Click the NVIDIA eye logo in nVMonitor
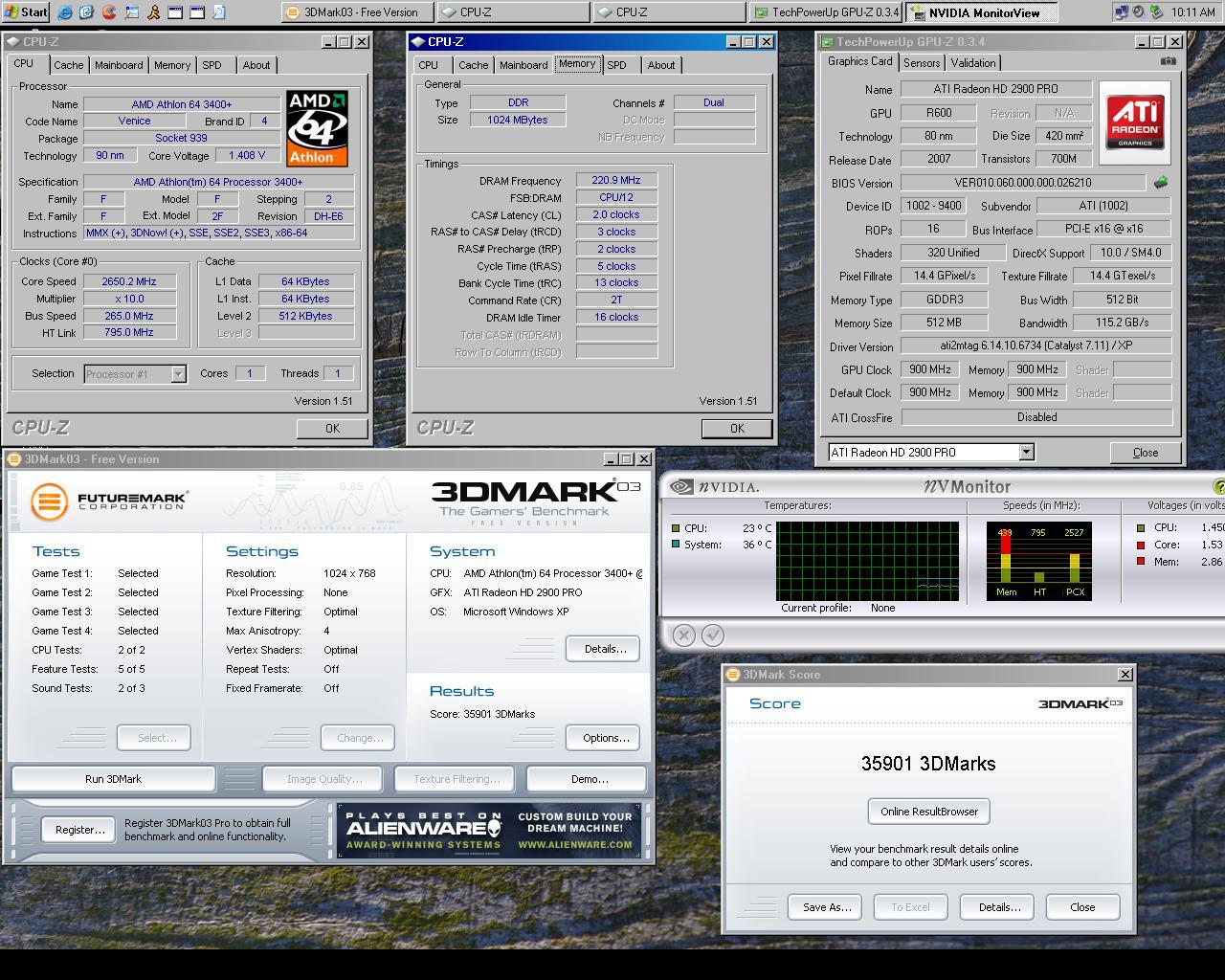Screen dimensions: 1225x980 (x=681, y=486)
